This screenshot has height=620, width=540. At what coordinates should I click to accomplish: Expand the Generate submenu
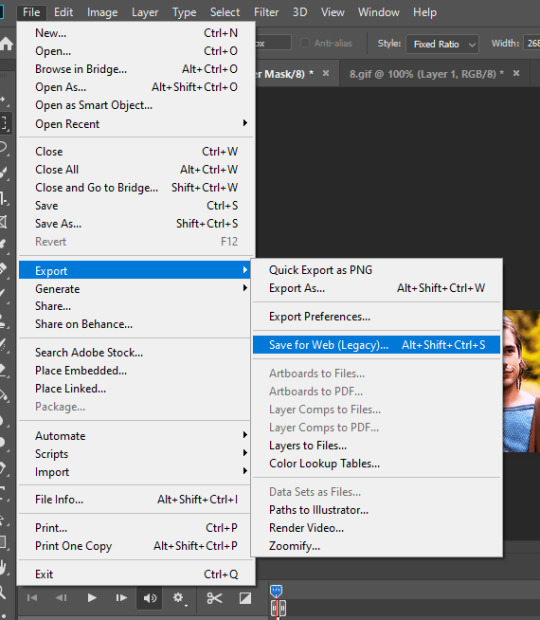pos(136,289)
